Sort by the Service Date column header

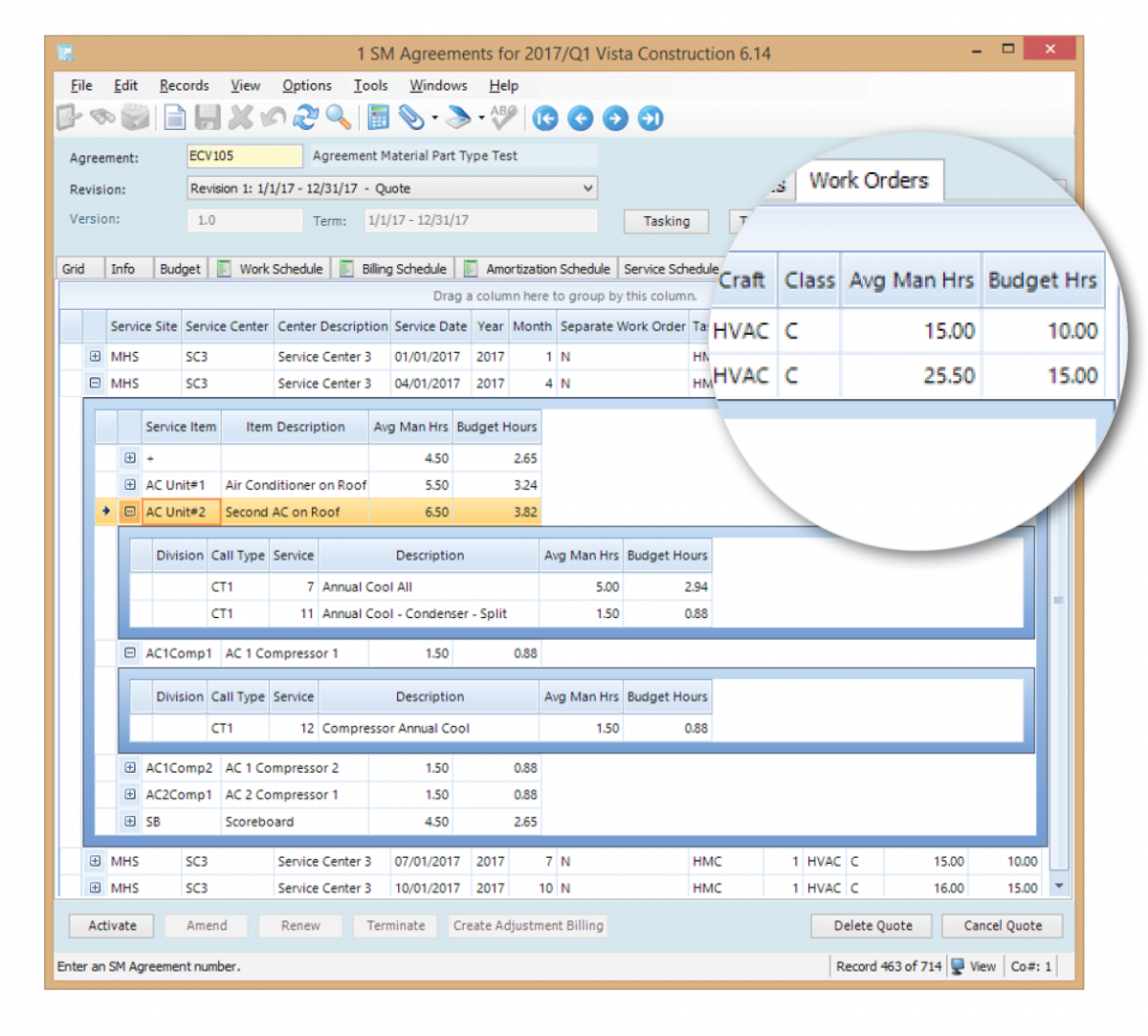(x=430, y=326)
